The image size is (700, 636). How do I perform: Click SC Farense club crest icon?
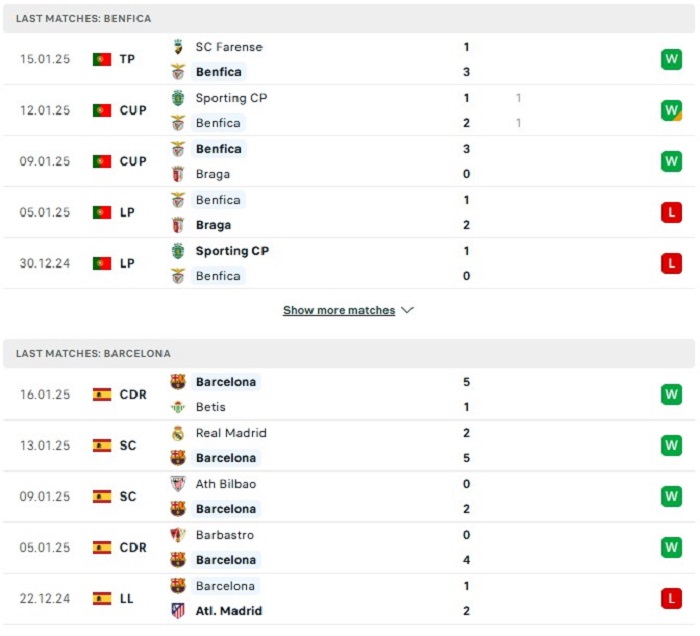pos(178,47)
